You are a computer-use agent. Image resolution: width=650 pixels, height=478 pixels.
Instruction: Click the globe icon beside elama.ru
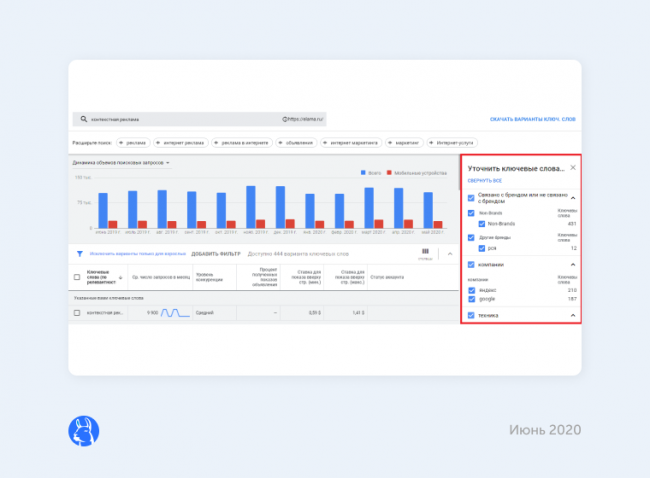point(284,119)
